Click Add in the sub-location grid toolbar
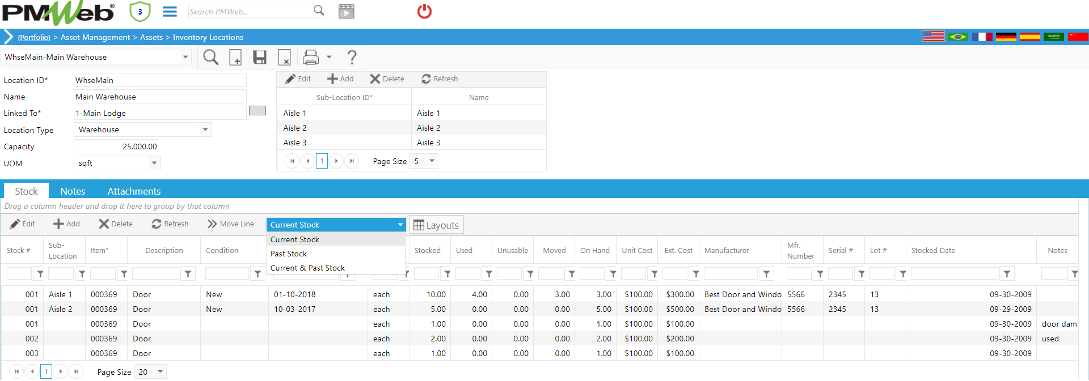This screenshot has height=381, width=1089. 340,79
